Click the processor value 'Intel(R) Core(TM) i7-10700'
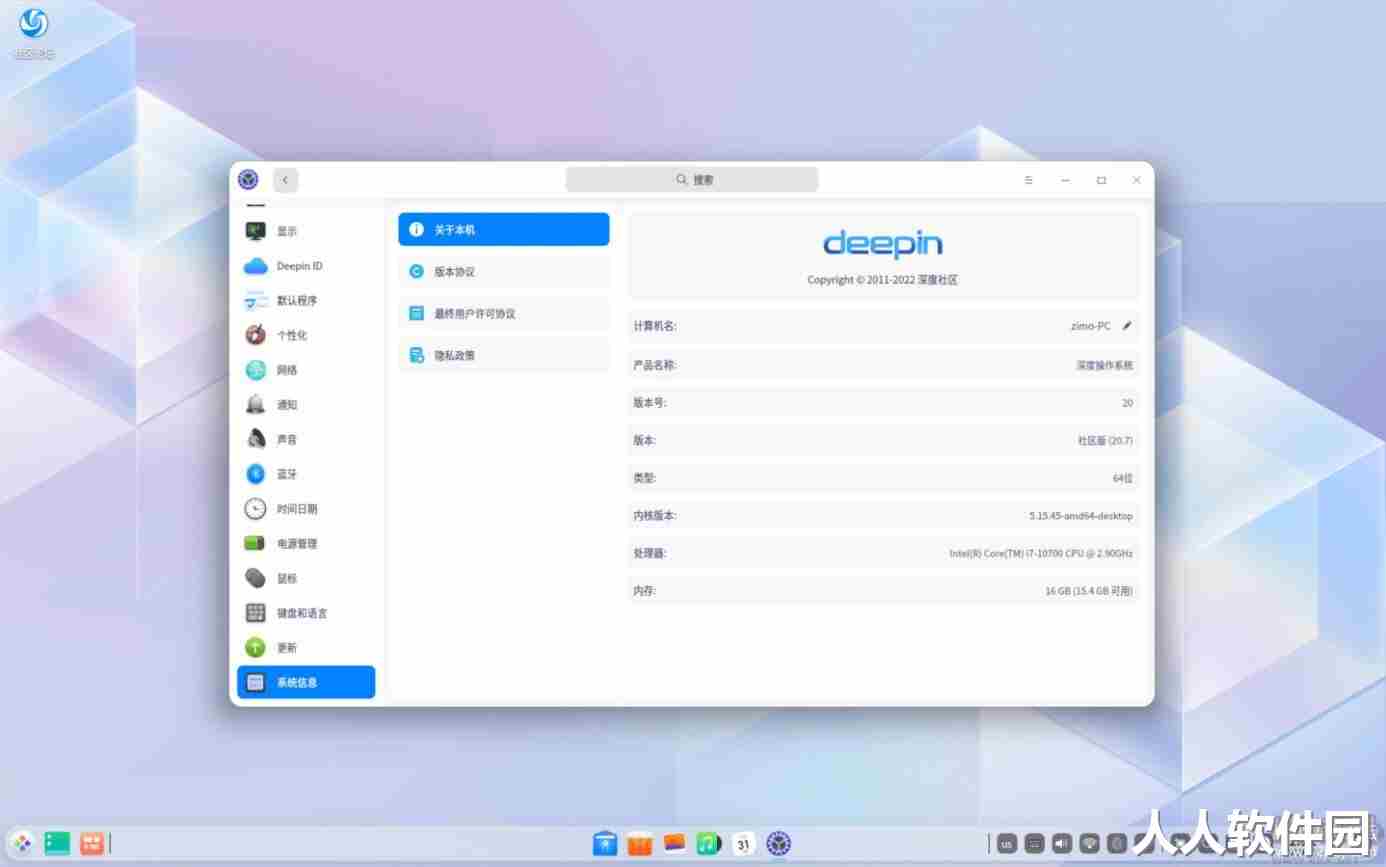 [x=1041, y=553]
